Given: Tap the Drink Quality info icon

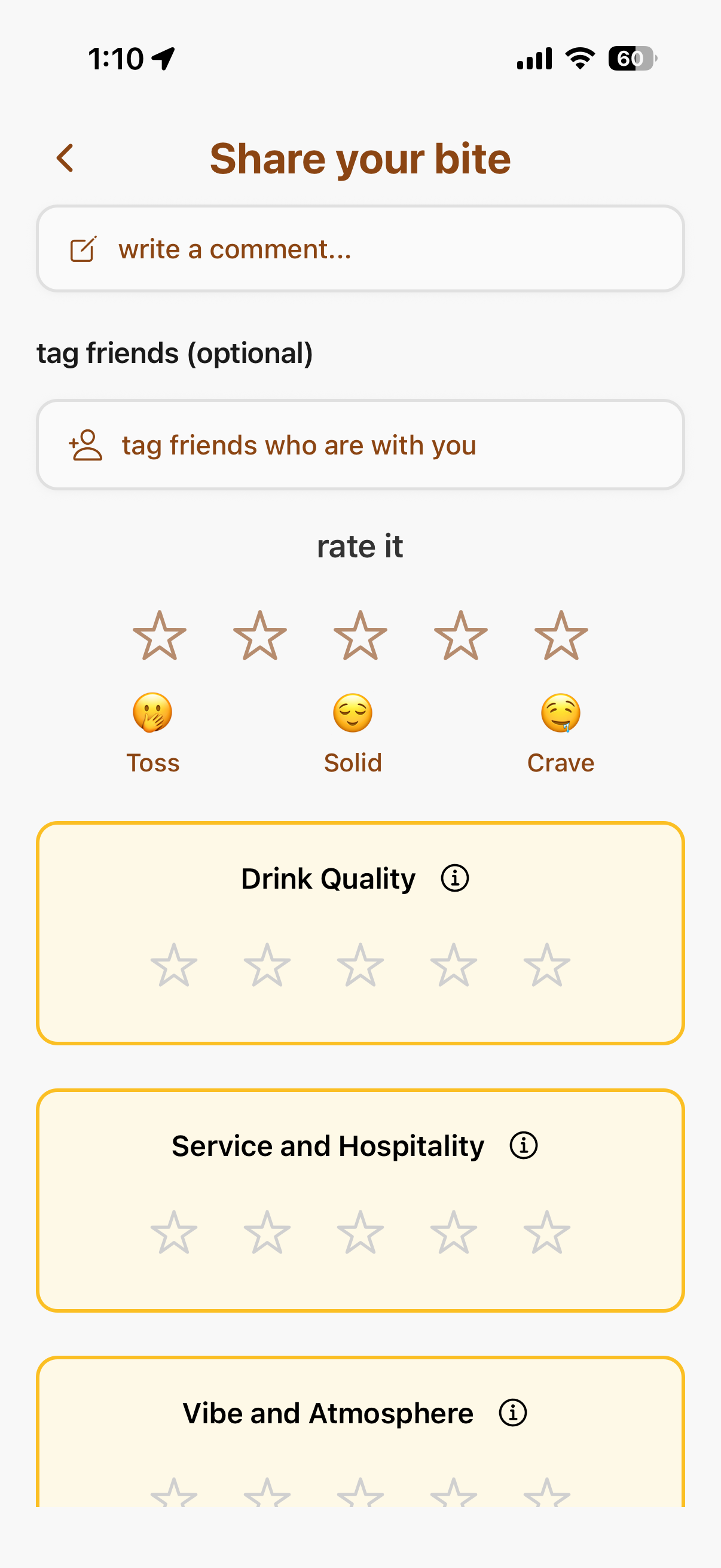Looking at the screenshot, I should click(x=454, y=878).
